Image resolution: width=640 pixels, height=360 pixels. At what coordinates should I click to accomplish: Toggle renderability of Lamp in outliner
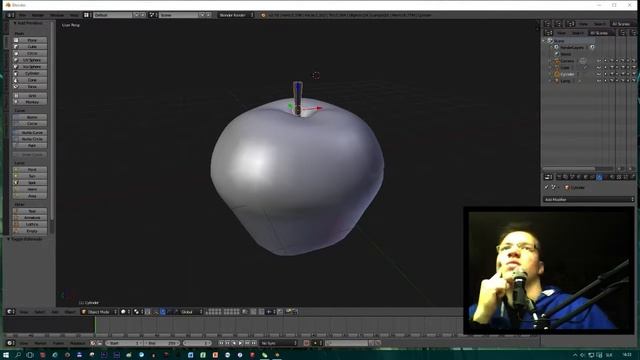click(612, 81)
